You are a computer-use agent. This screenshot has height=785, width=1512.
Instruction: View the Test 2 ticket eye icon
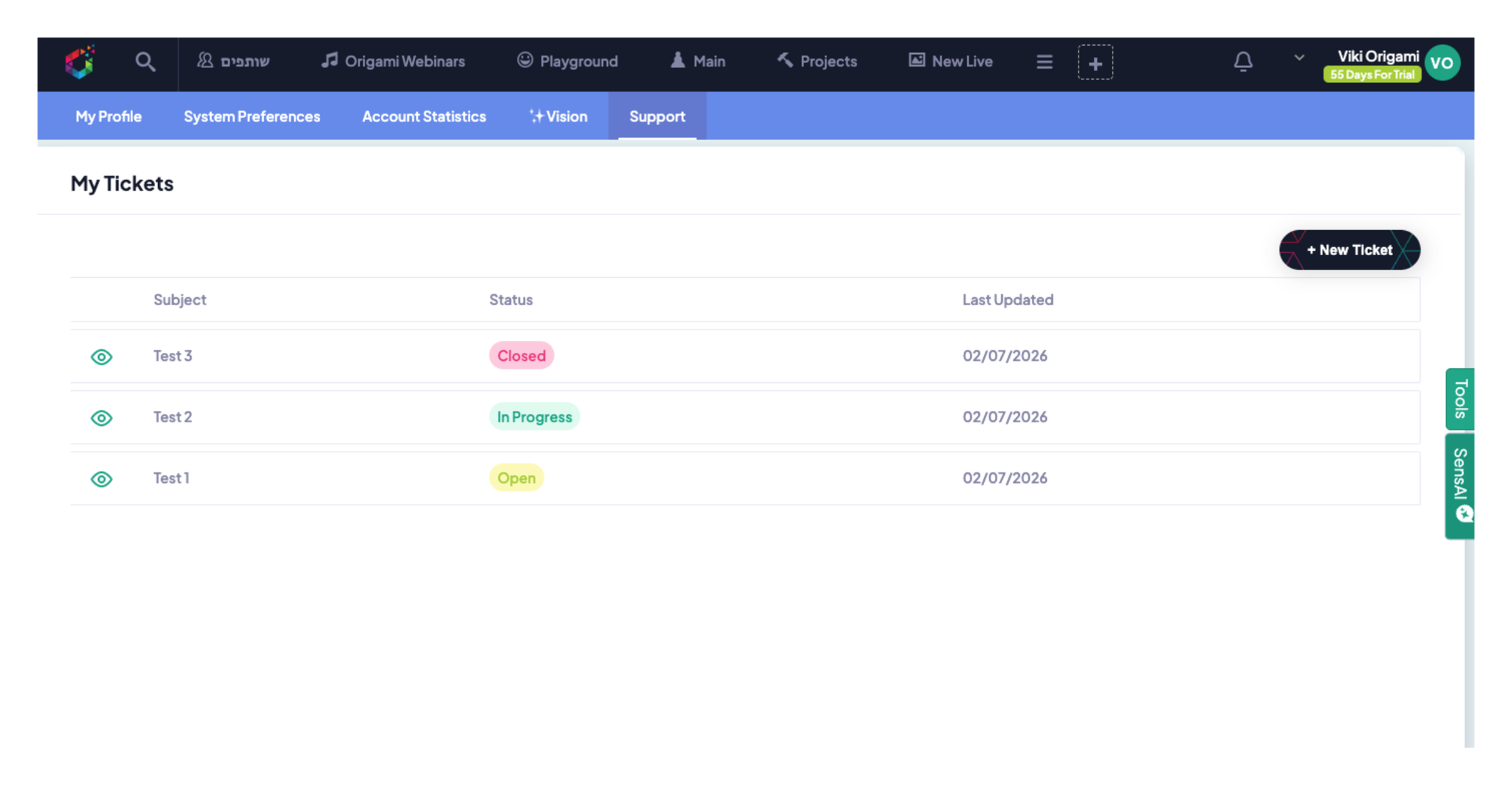101,418
